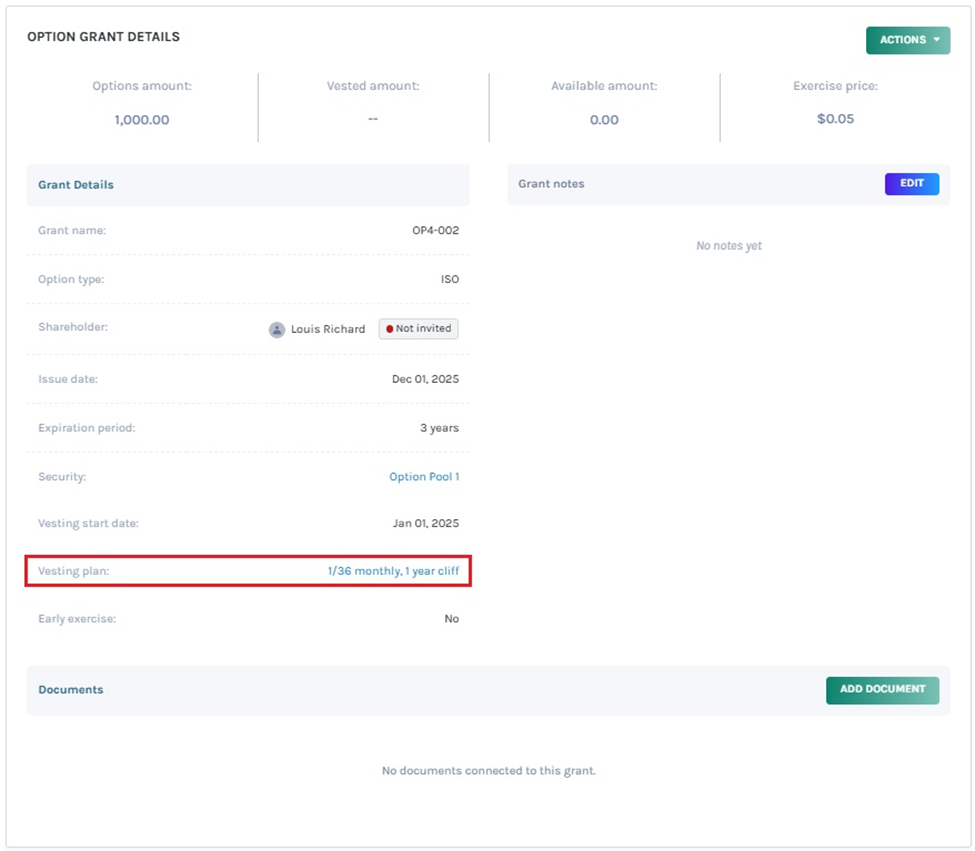Click the Not invited status badge
This screenshot has width=975, height=851.
click(x=418, y=329)
